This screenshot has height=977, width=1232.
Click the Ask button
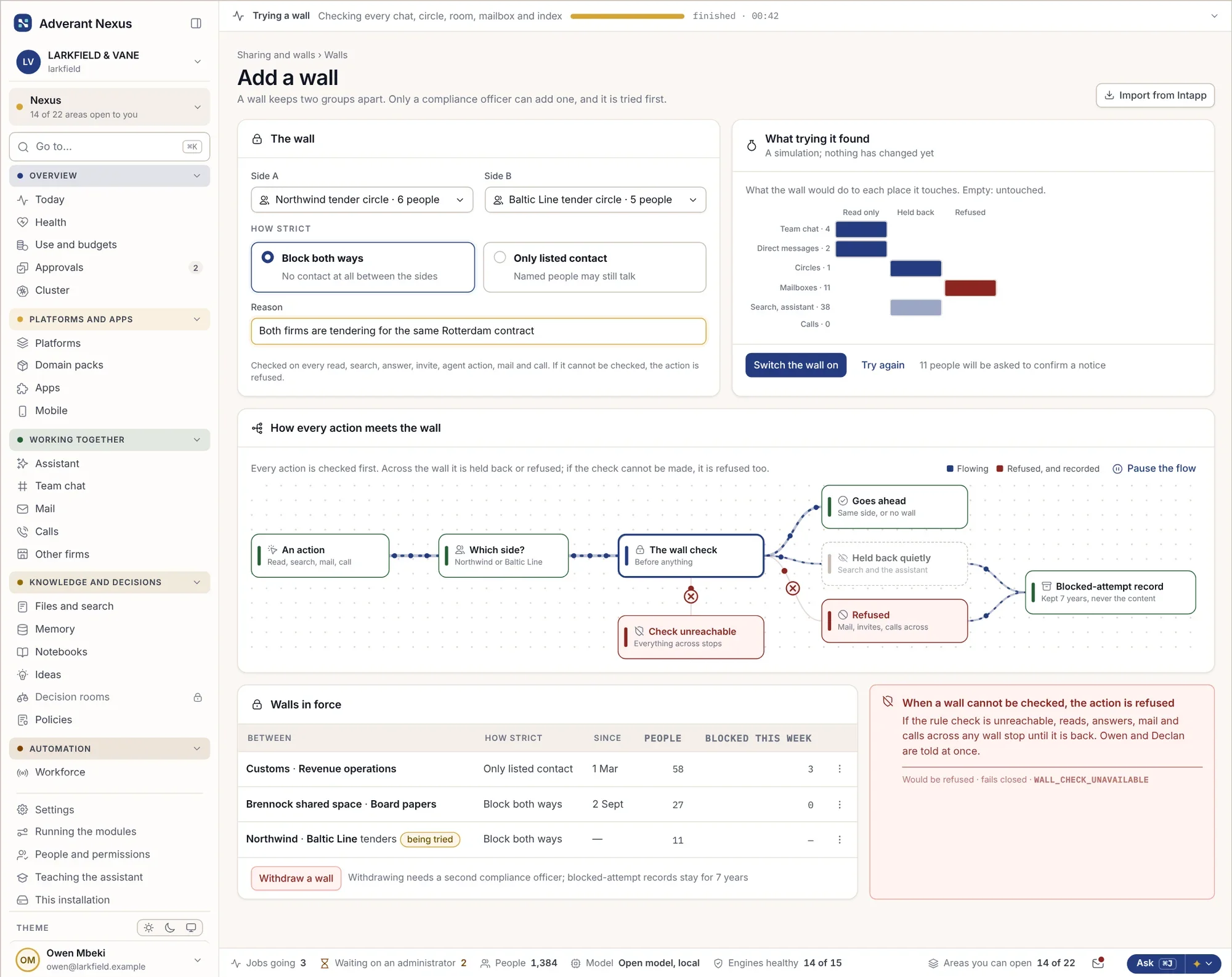tap(1156, 963)
